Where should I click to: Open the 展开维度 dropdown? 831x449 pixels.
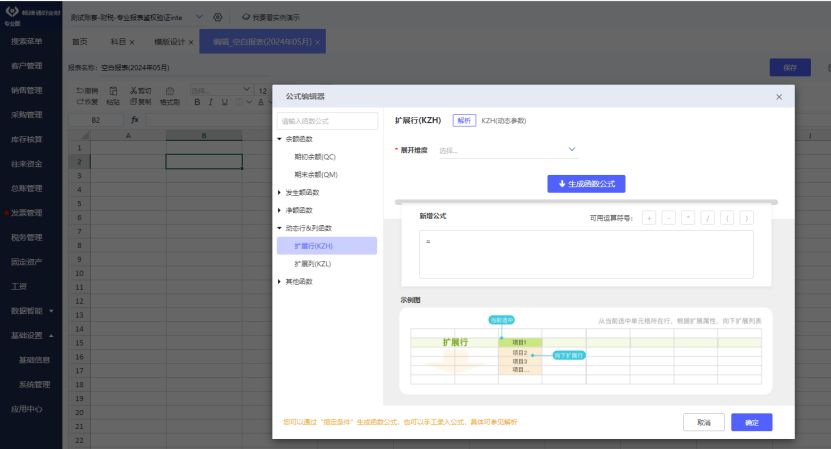tap(508, 150)
